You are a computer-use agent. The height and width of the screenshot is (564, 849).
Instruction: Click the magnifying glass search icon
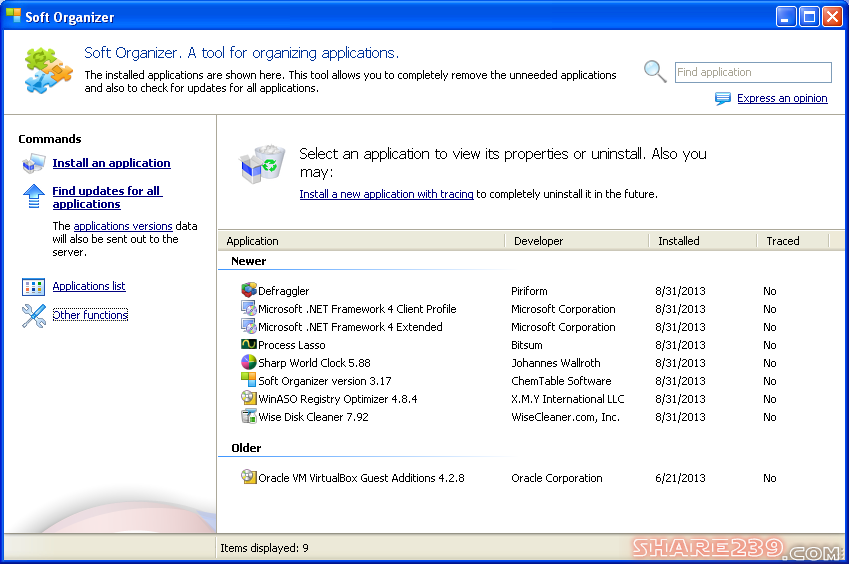[x=655, y=71]
